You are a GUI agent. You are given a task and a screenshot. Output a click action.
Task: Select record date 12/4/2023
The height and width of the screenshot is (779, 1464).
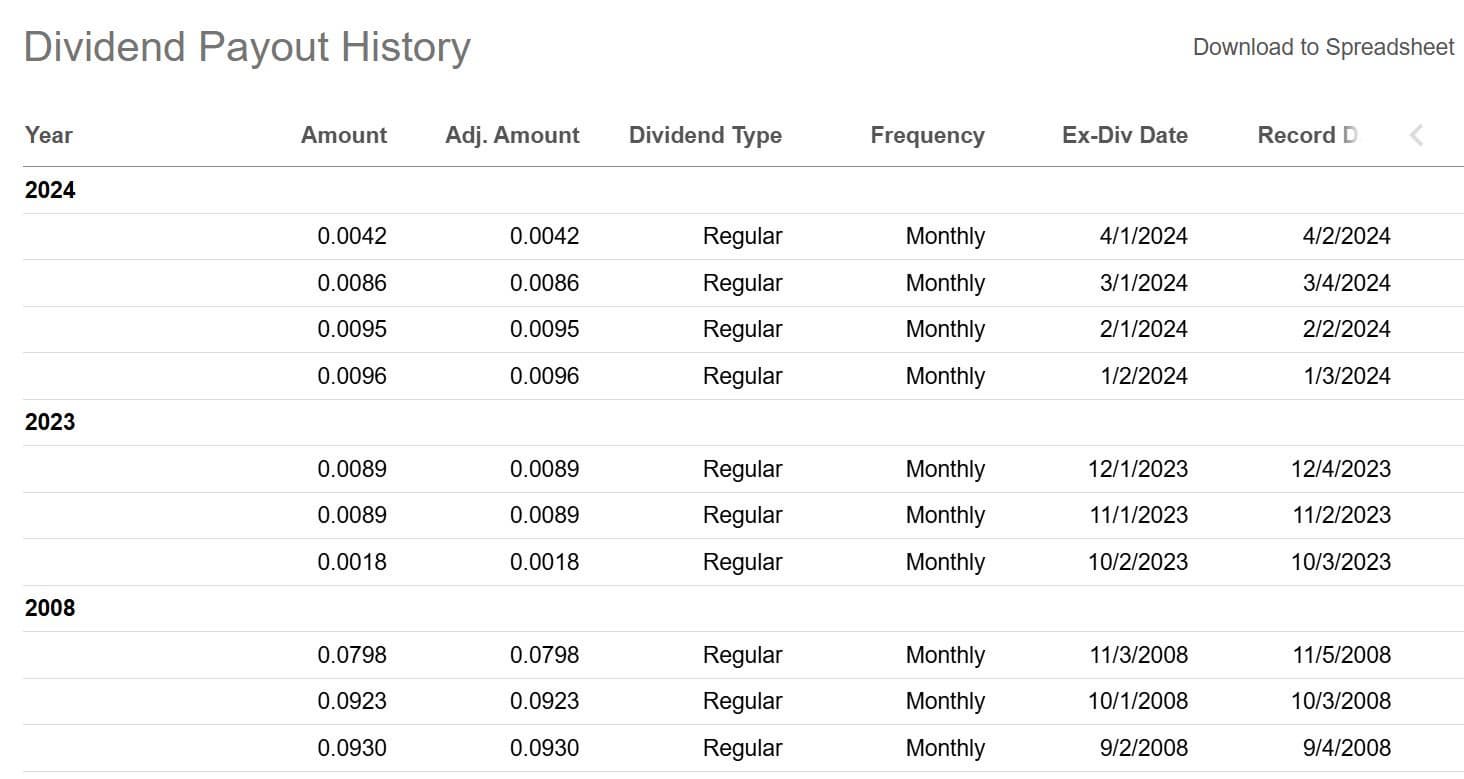pos(1341,469)
